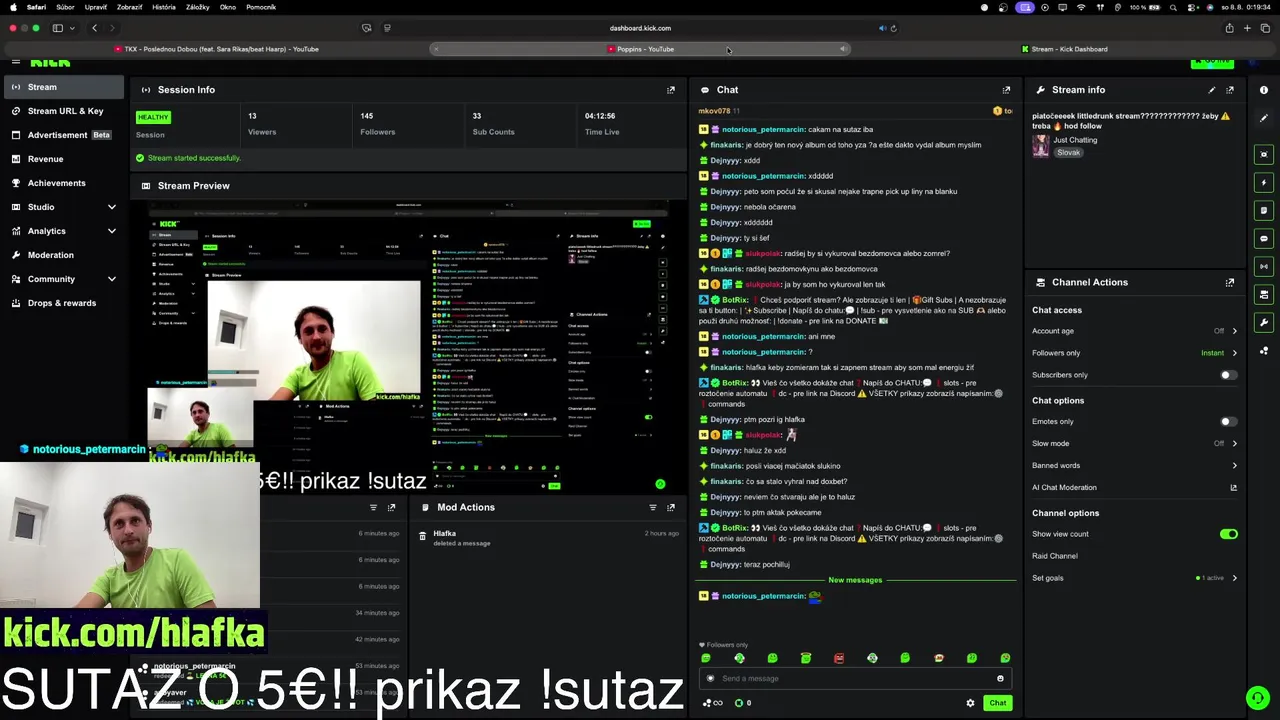This screenshot has height=720, width=1280.
Task: Toggle Emotes only switch
Action: pyautogui.click(x=1229, y=422)
